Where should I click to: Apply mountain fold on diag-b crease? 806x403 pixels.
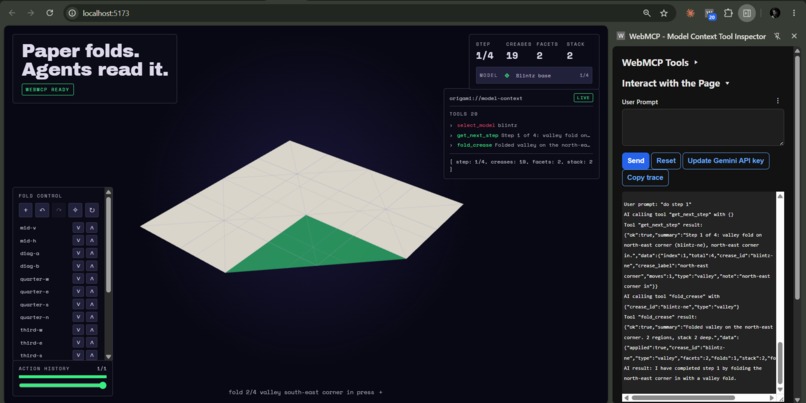91,266
